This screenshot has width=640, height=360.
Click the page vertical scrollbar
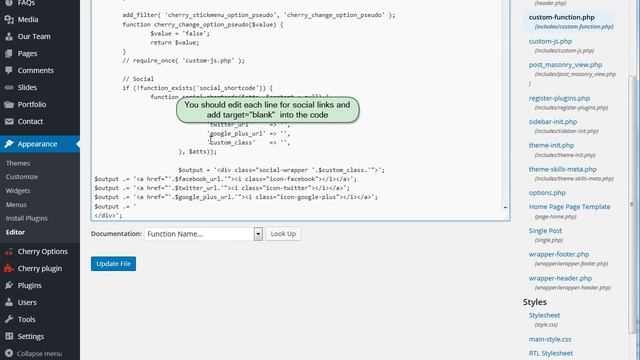pyautogui.click(x=632, y=204)
